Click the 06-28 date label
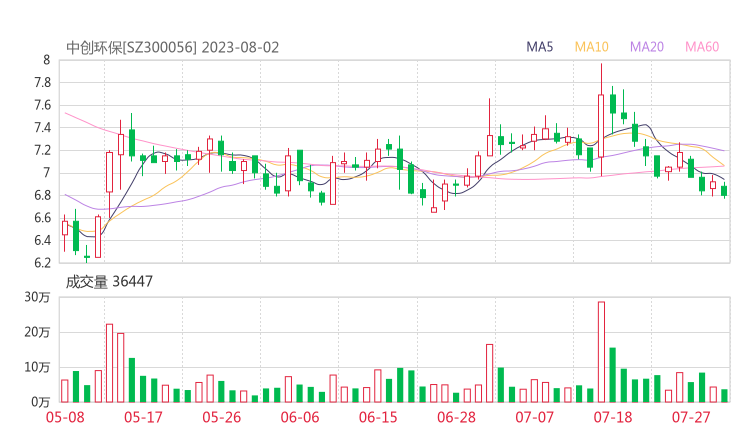The height and width of the screenshot is (440, 740). 456,417
